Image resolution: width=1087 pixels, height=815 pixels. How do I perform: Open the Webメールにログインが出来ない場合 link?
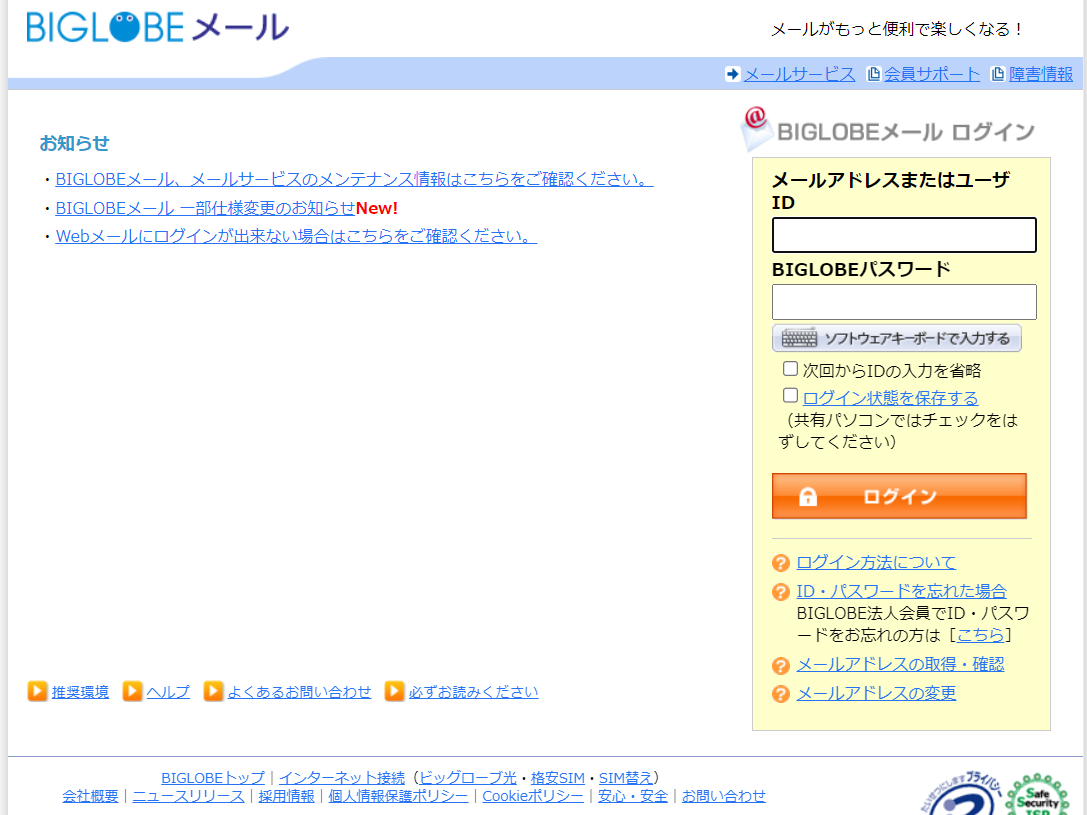[296, 236]
